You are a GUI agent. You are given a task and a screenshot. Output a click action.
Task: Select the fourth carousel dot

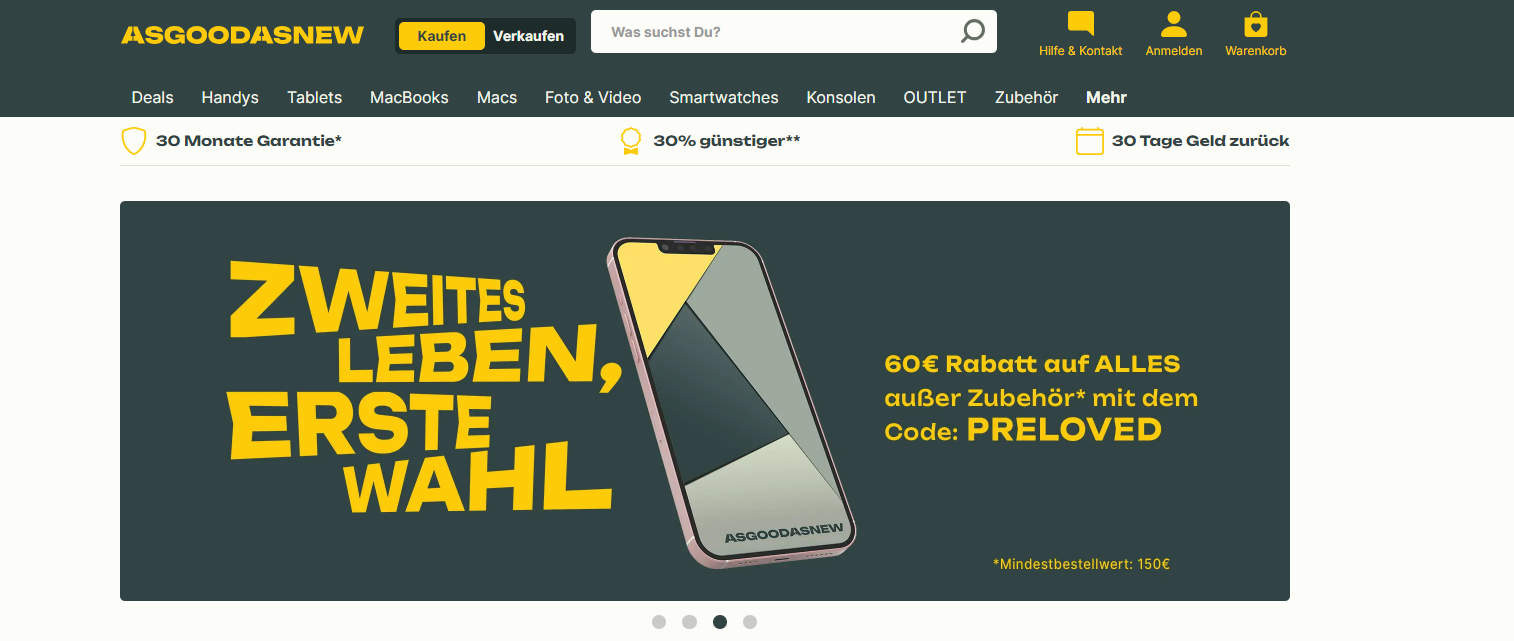click(x=750, y=622)
